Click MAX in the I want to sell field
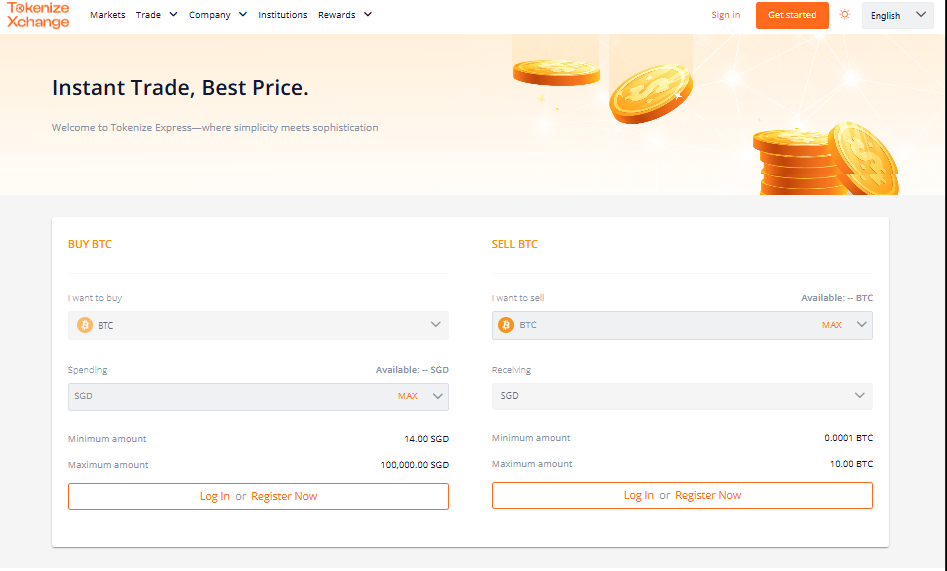 point(832,325)
